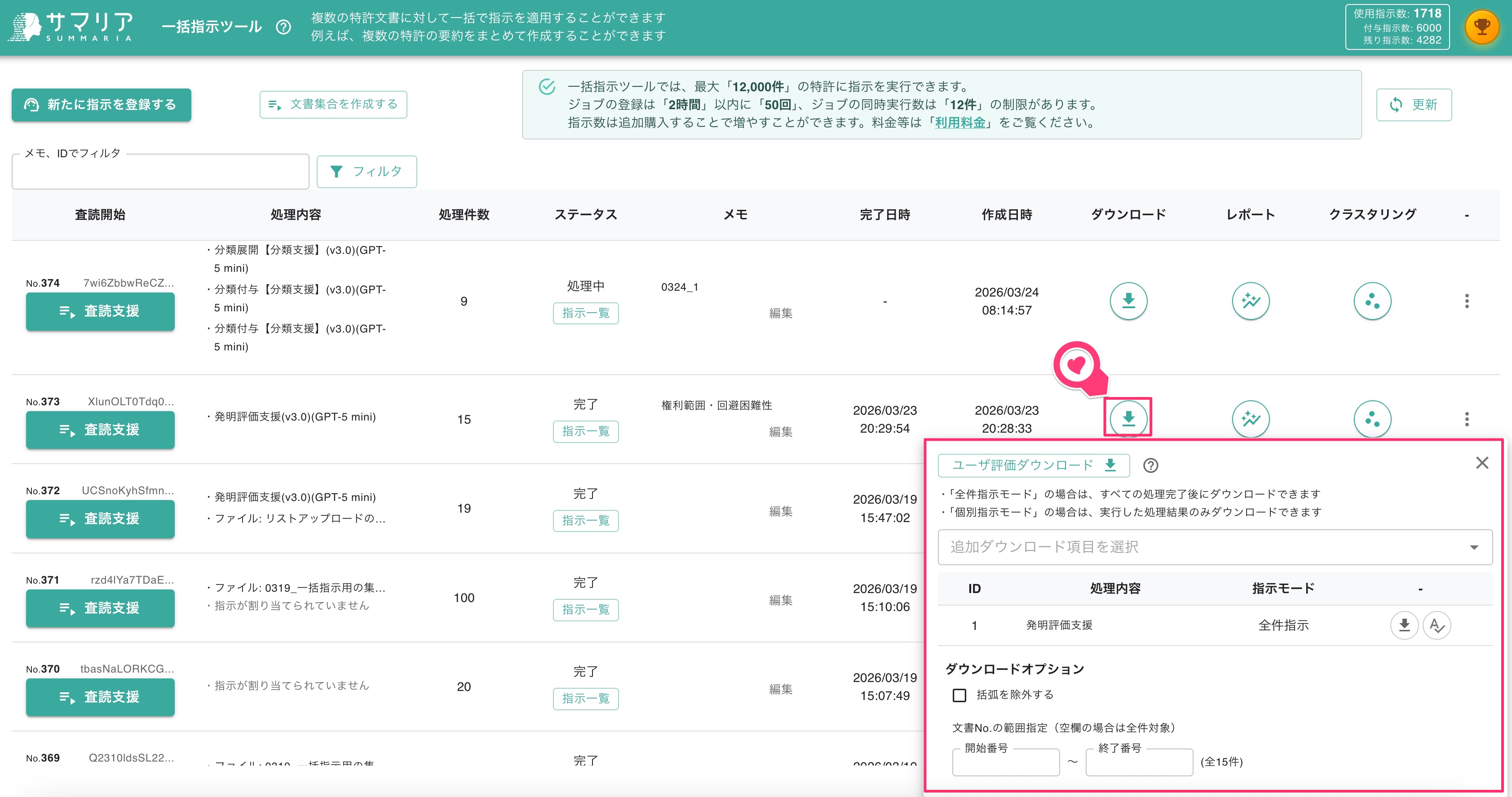Click the 更新 refresh button

(x=1413, y=105)
